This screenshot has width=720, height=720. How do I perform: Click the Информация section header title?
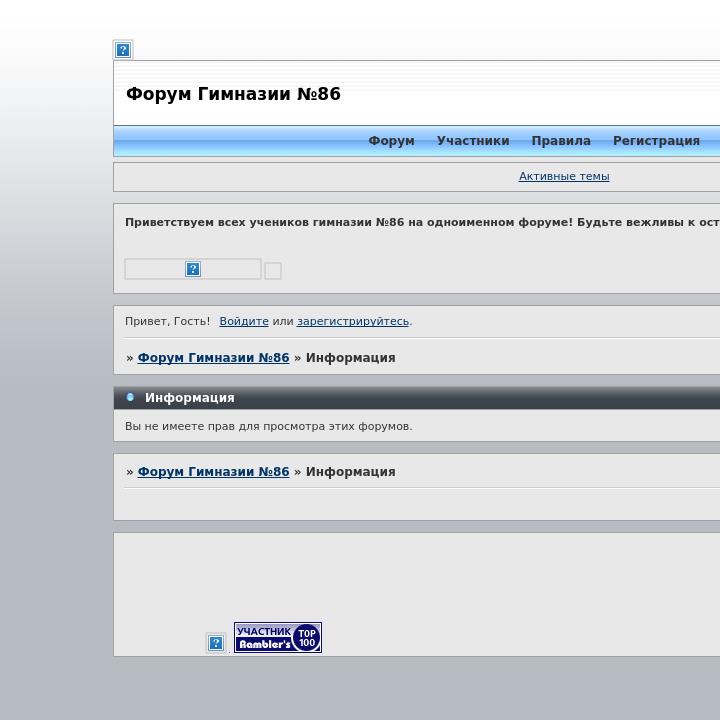190,398
